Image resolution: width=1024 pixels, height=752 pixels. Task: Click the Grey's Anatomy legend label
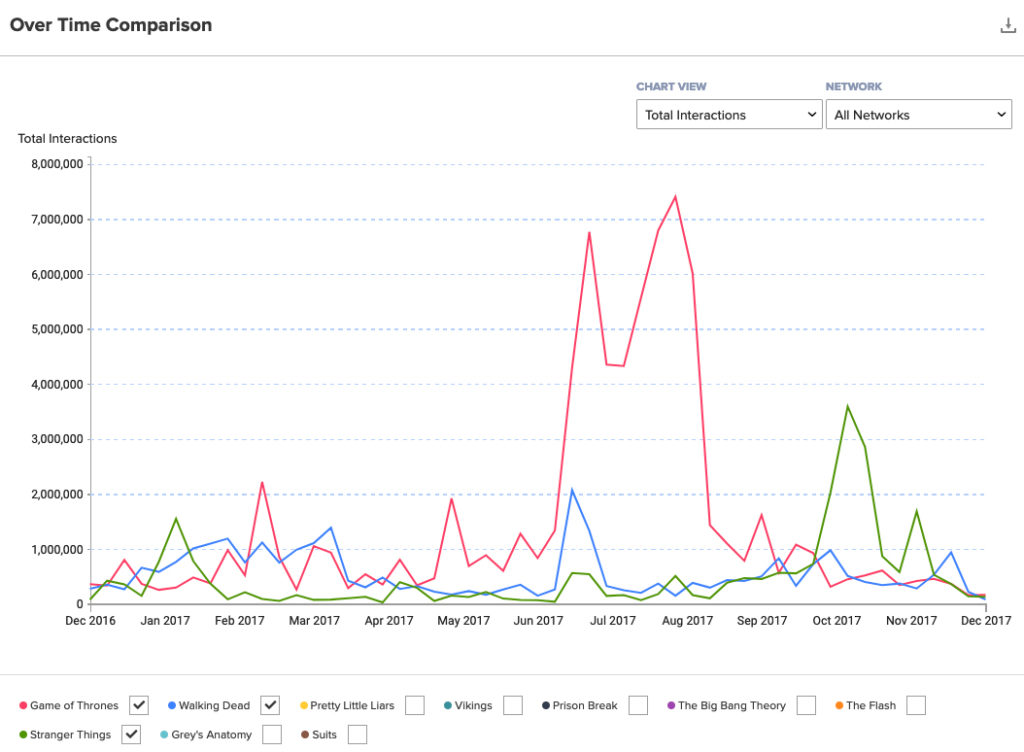[x=213, y=735]
